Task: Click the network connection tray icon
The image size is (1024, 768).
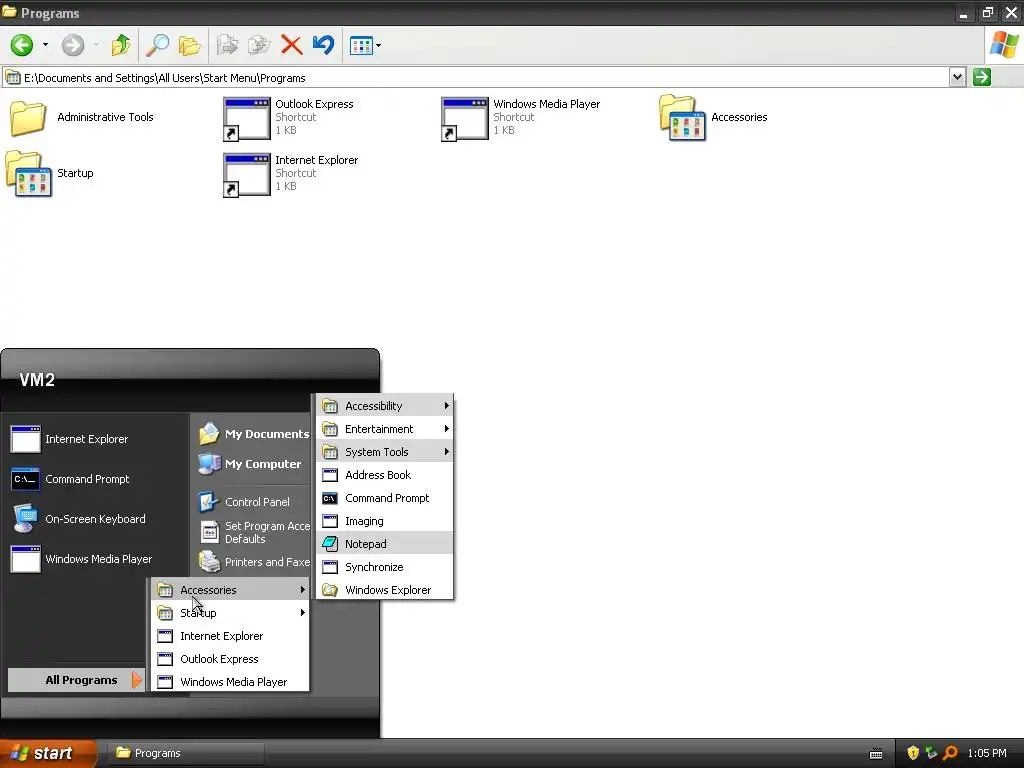Action: tap(931, 753)
